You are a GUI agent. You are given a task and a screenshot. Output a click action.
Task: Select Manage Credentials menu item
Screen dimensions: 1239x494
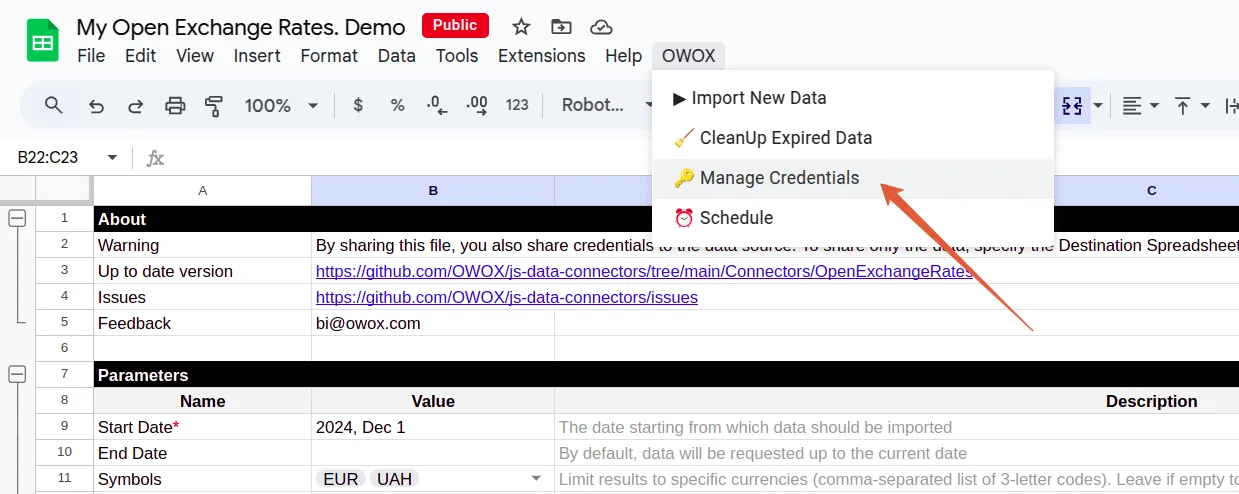[x=853, y=178]
